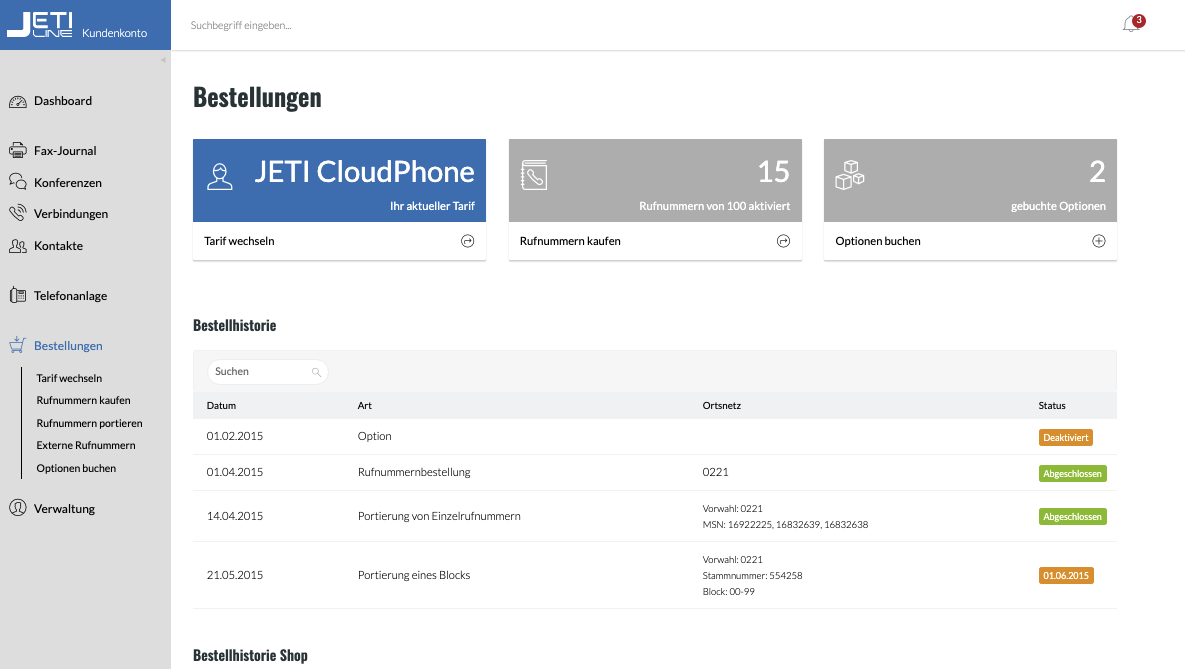
Task: Click the 2 gebuchte Optionen banner
Action: click(970, 180)
